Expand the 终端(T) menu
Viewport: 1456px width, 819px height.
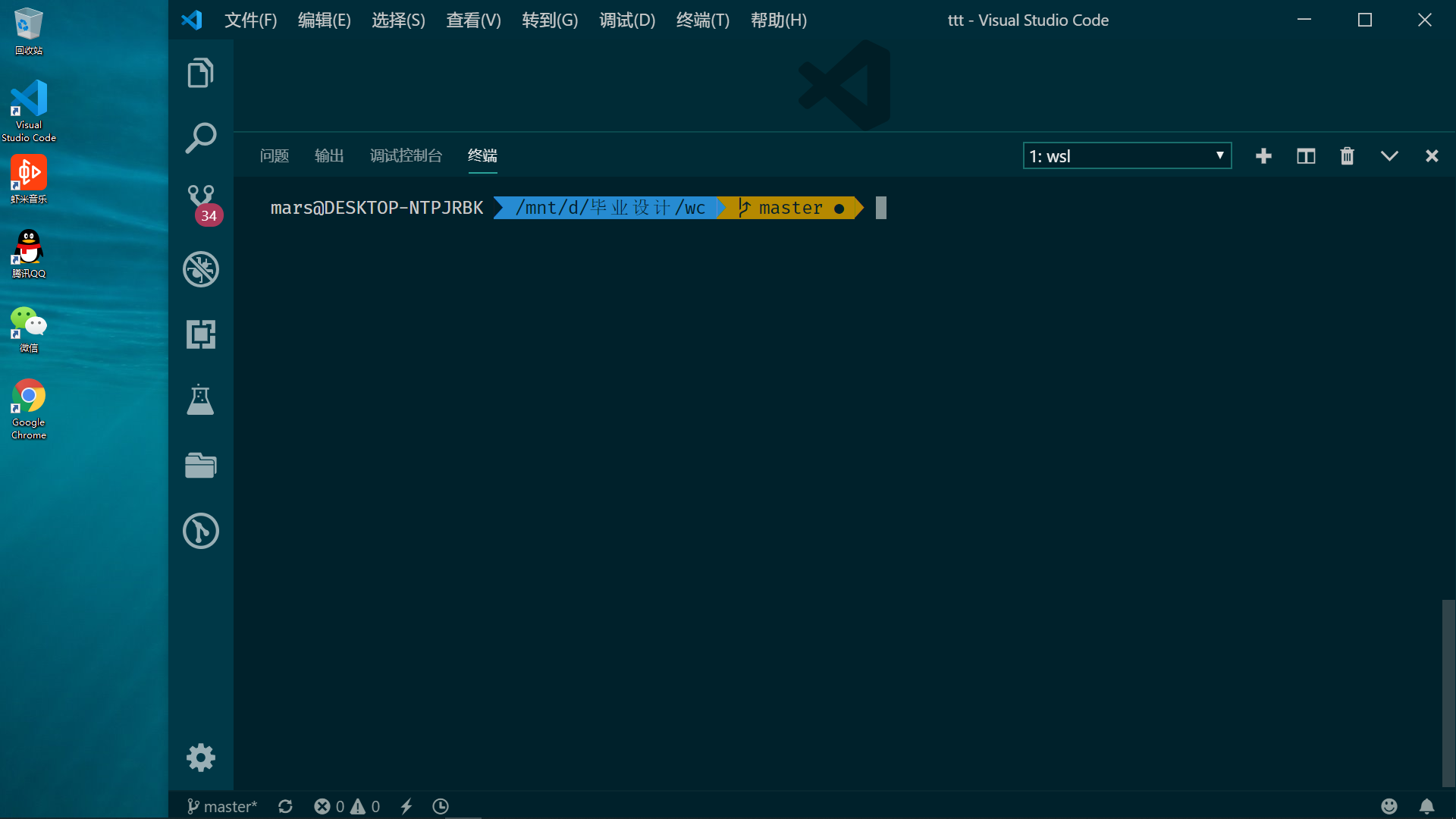click(701, 20)
